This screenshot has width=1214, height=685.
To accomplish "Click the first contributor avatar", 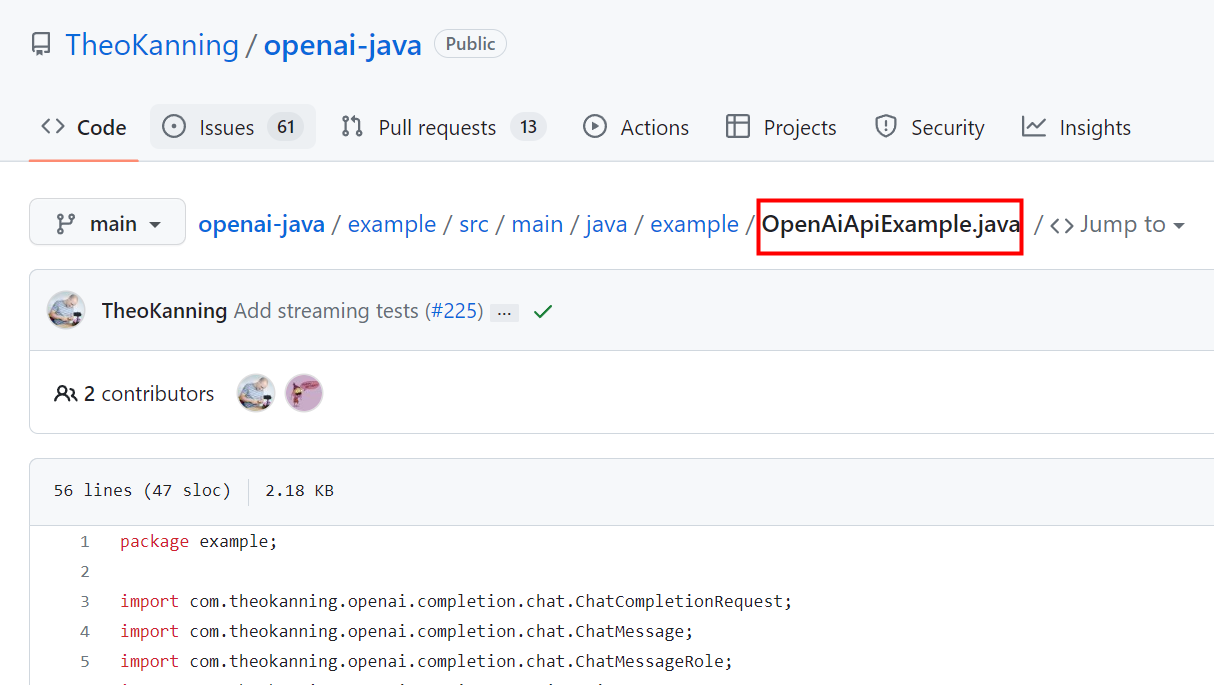I will tap(256, 393).
